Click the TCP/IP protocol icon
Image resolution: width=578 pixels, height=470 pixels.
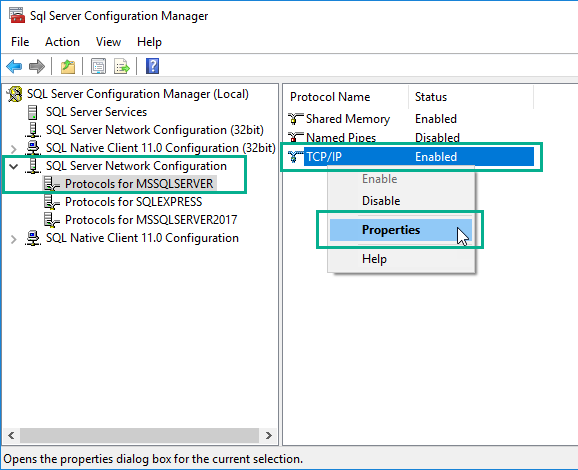coord(296,157)
